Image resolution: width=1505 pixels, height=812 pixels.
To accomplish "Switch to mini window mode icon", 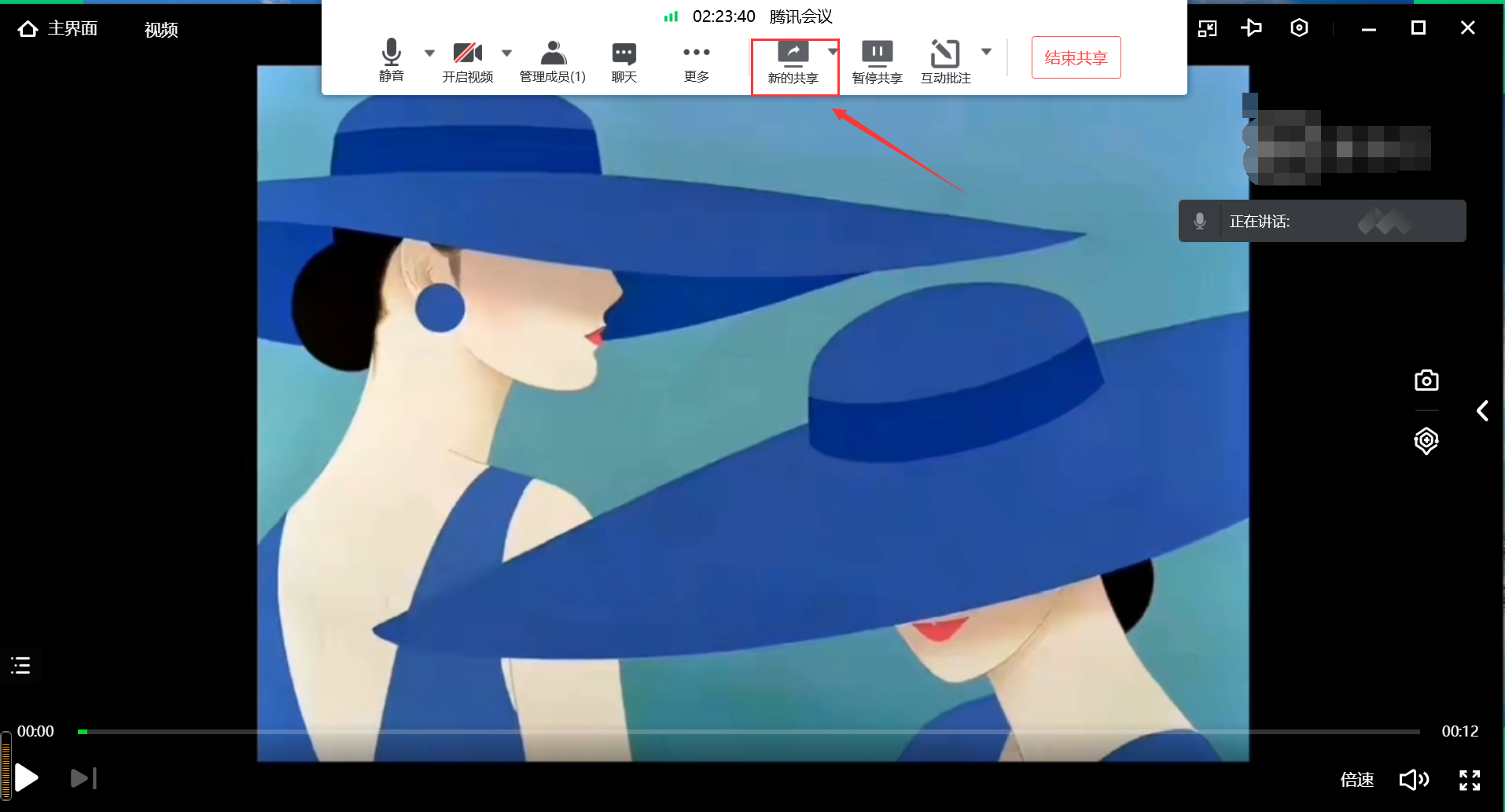I will pos(1207,29).
